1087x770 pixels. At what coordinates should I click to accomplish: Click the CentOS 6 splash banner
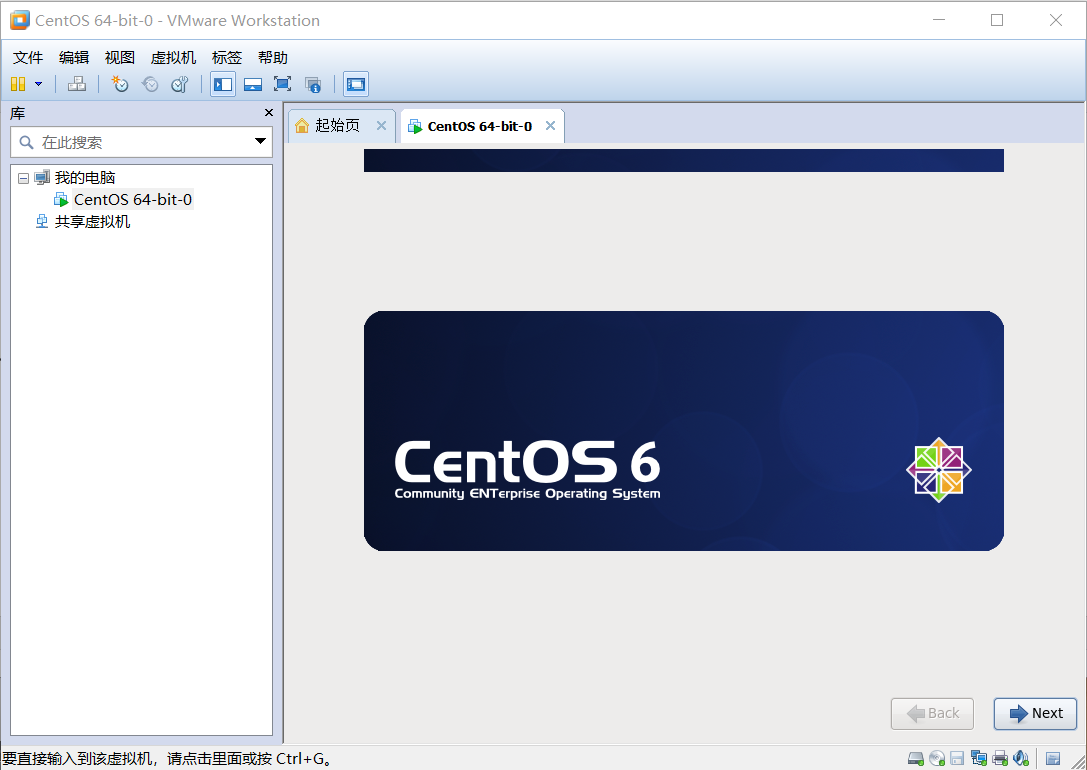point(684,431)
